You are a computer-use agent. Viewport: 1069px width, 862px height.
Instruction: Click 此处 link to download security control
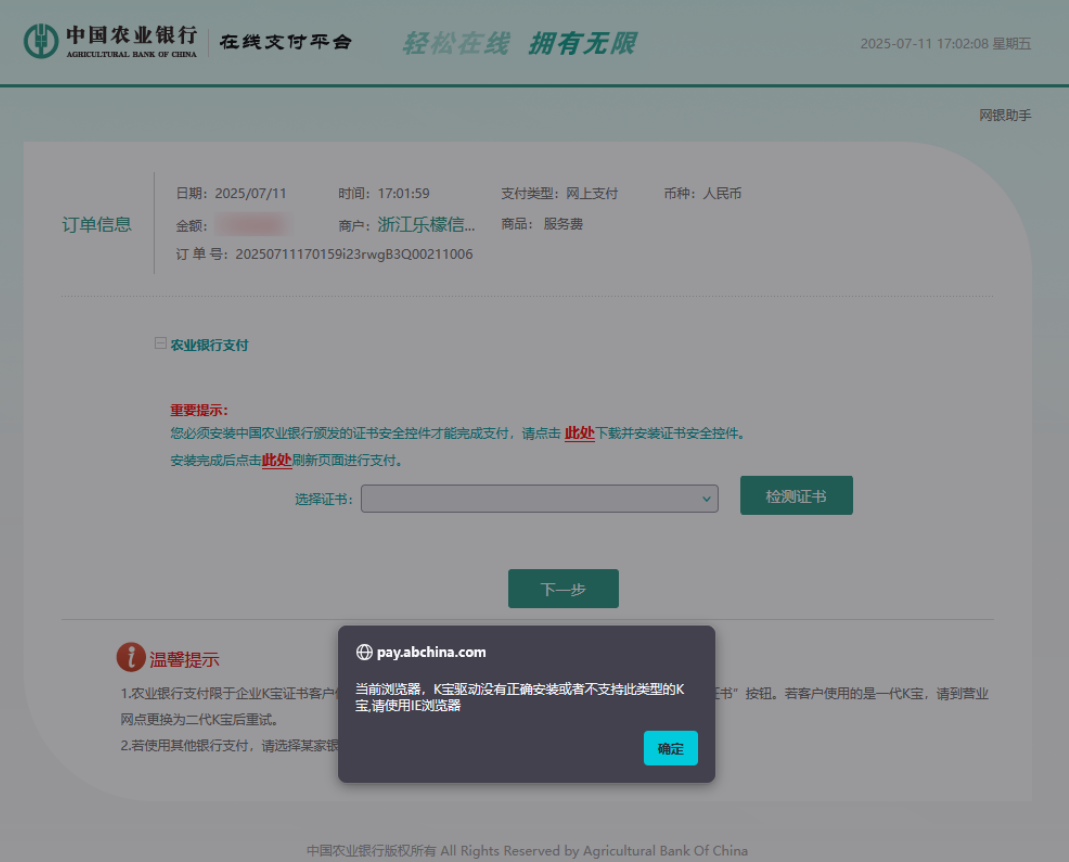[x=579, y=433]
